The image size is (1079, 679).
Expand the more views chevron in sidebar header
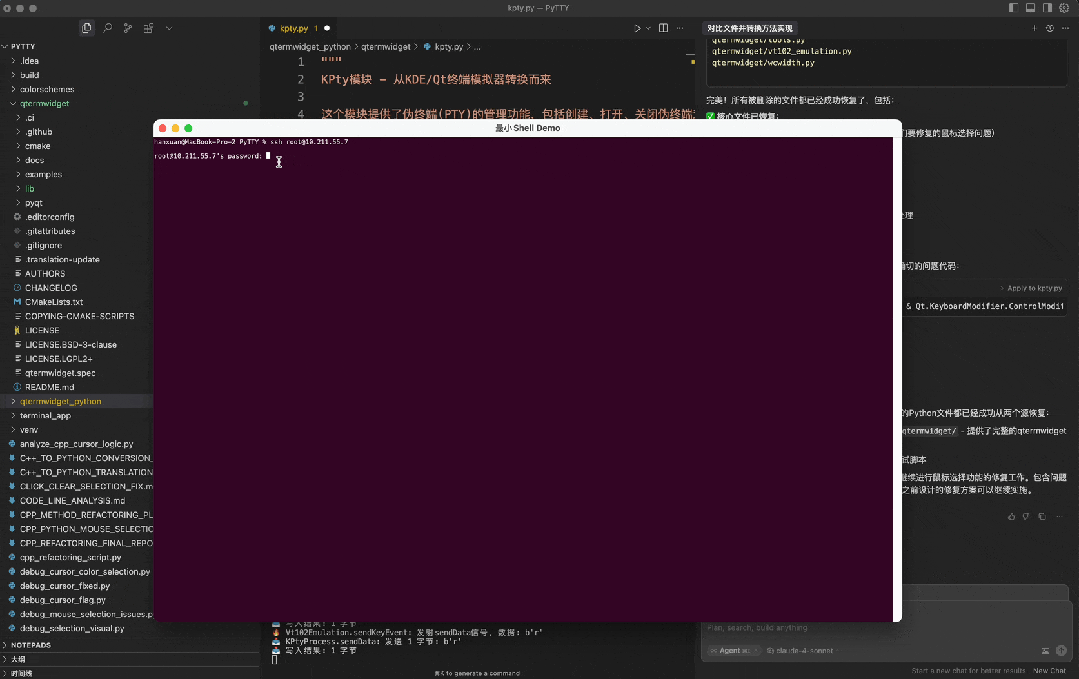click(x=169, y=28)
